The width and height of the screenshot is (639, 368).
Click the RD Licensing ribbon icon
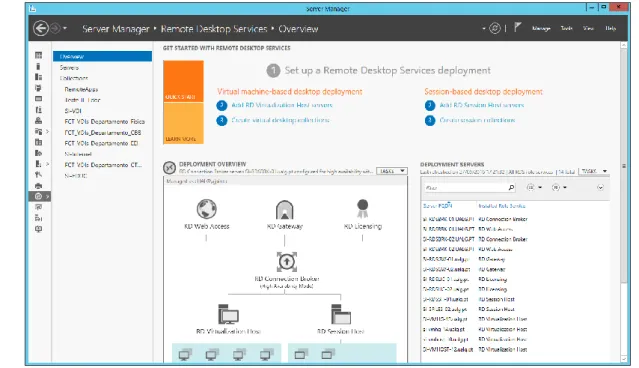coord(362,209)
